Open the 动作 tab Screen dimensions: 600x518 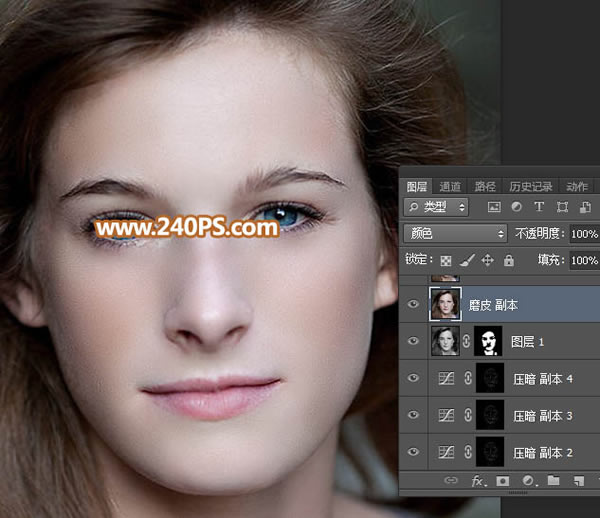[x=577, y=187]
